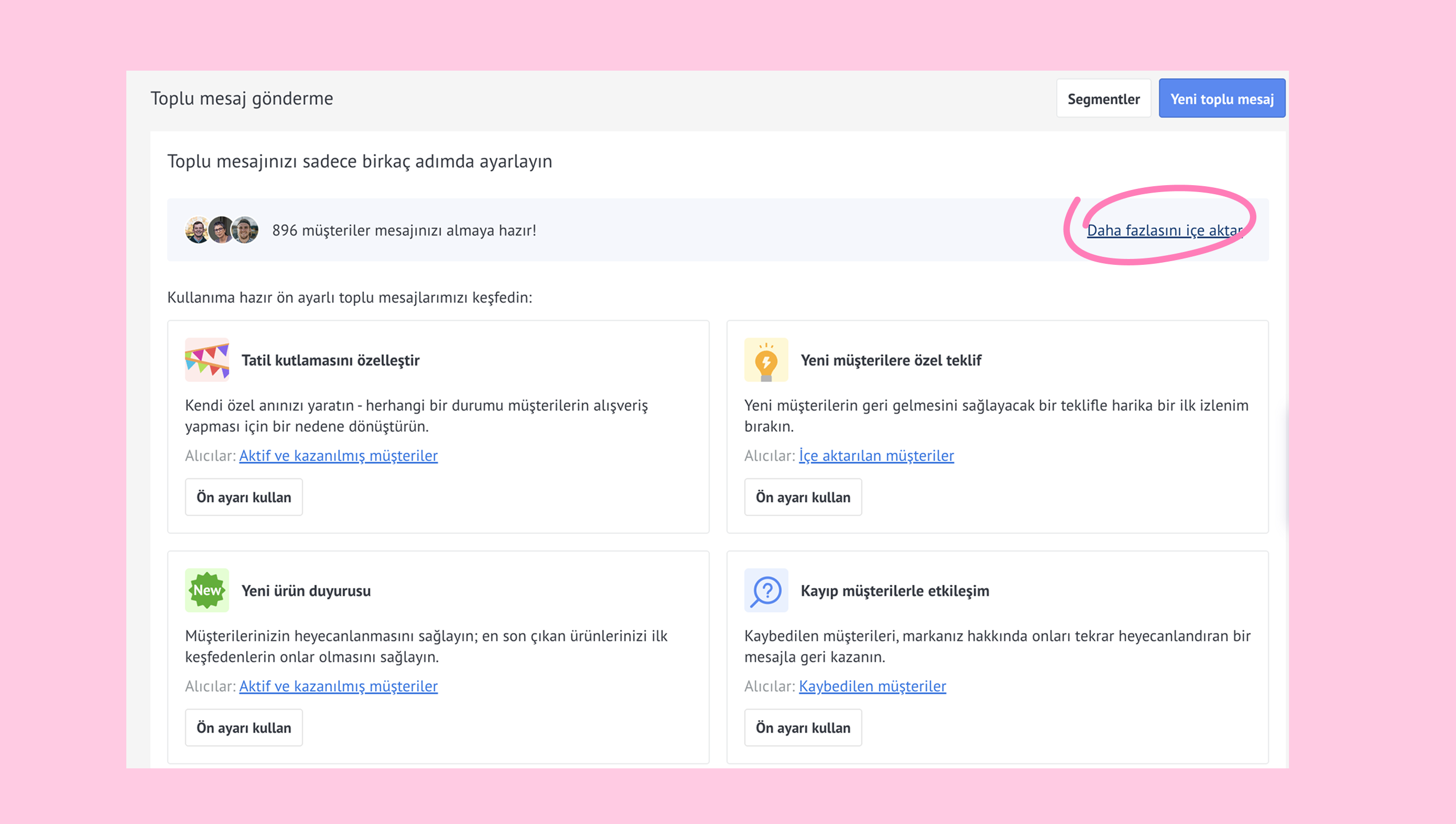Click the party flags holiday greeting icon

207,360
